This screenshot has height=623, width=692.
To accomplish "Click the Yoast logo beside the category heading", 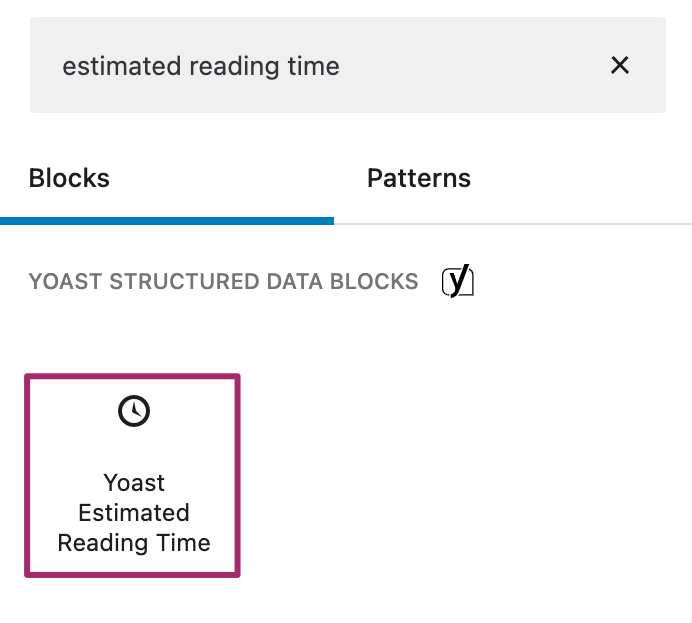I will pyautogui.click(x=457, y=282).
